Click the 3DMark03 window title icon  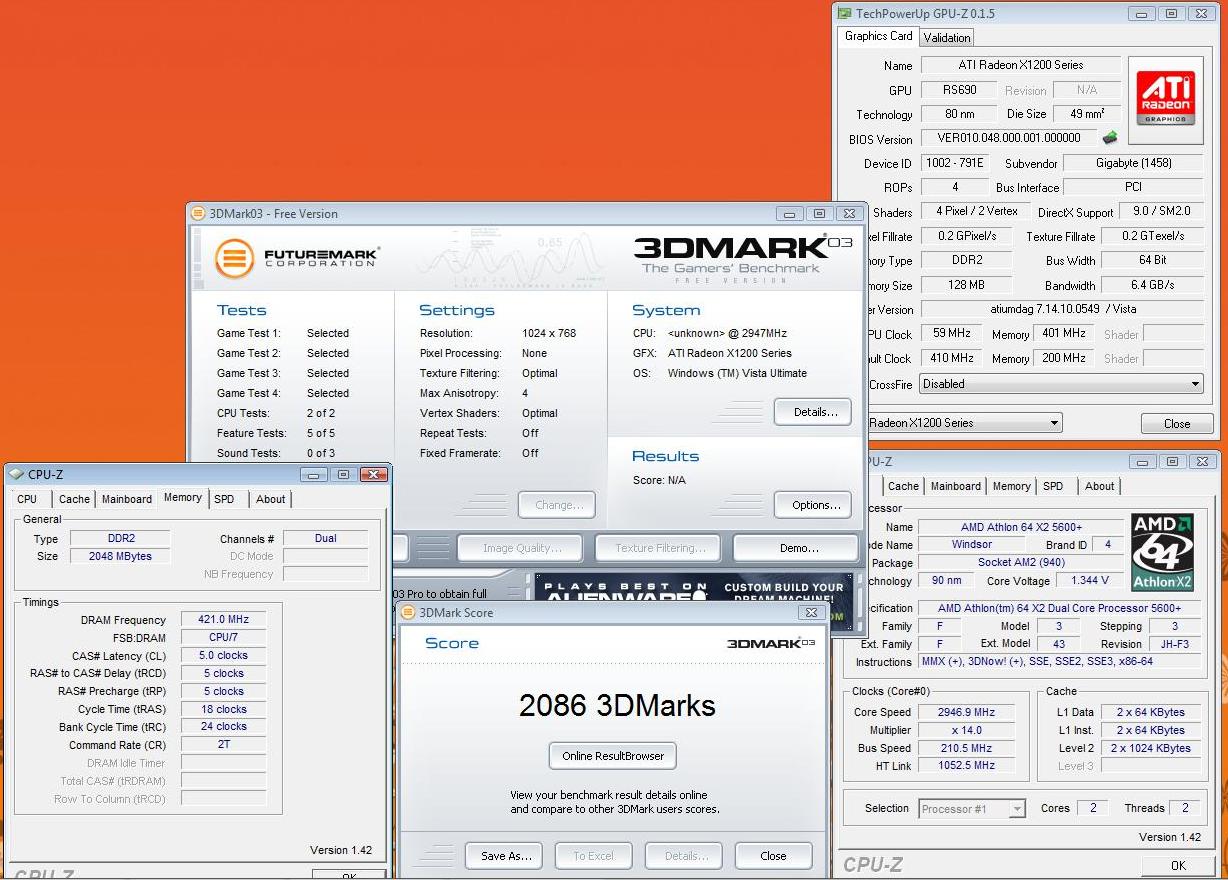click(199, 213)
